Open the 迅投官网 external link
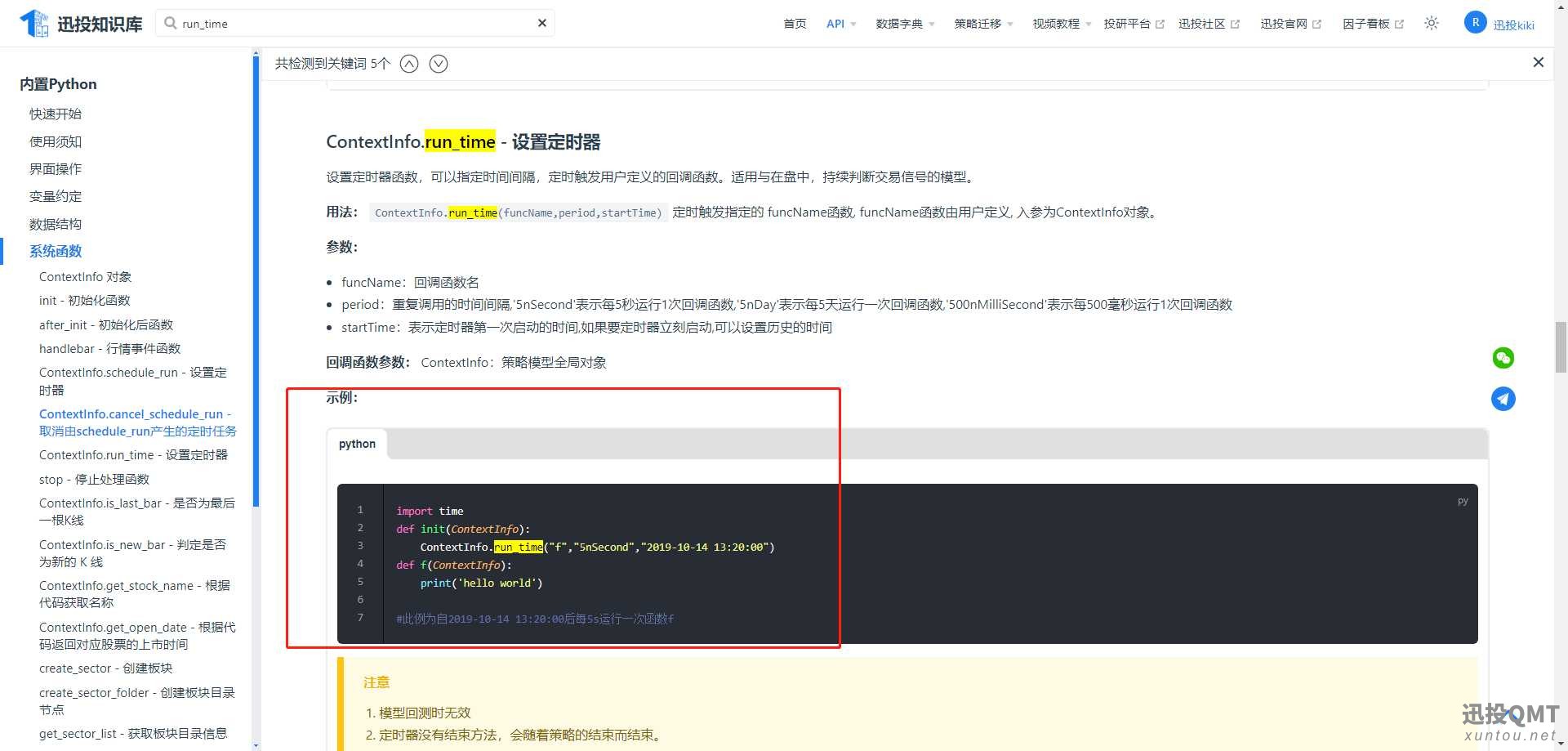The width and height of the screenshot is (1568, 751). pyautogui.click(x=1290, y=24)
